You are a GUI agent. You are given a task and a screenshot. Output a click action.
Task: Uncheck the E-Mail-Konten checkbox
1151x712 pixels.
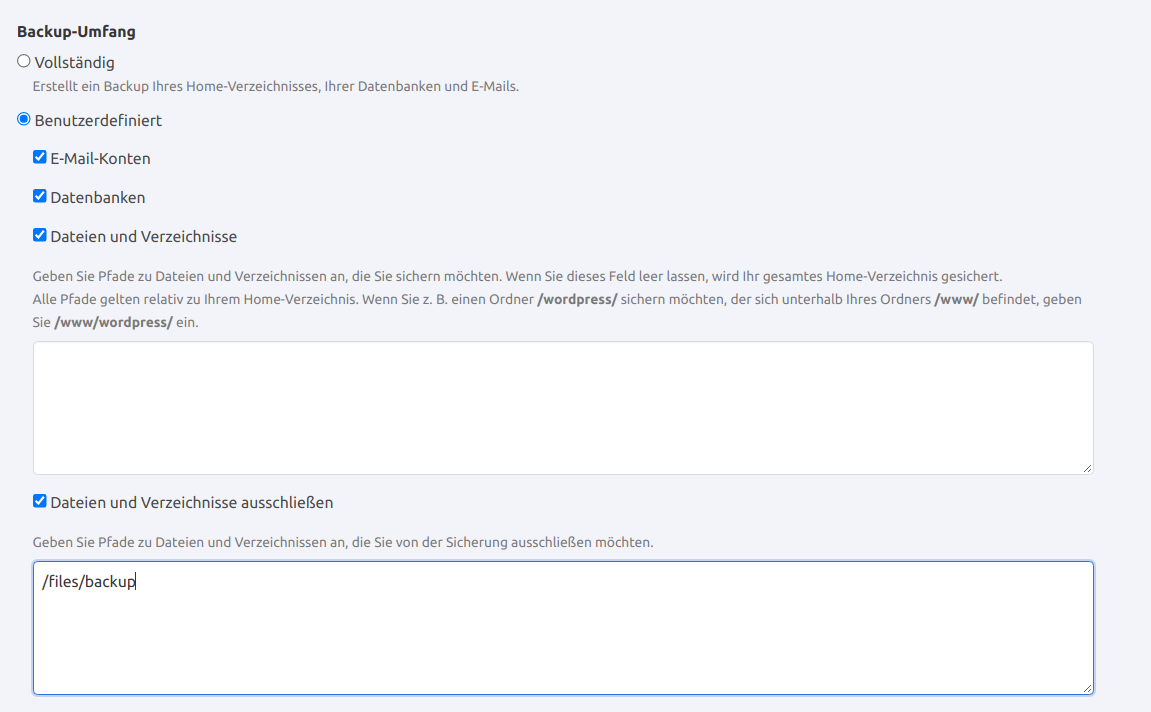40,157
